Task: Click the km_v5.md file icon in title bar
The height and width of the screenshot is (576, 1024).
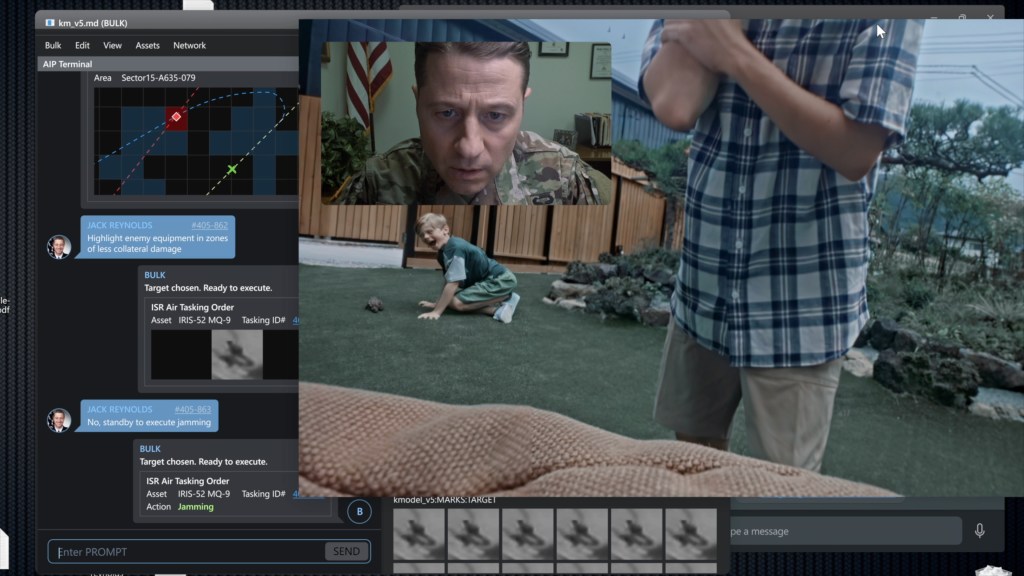Action: 50,23
